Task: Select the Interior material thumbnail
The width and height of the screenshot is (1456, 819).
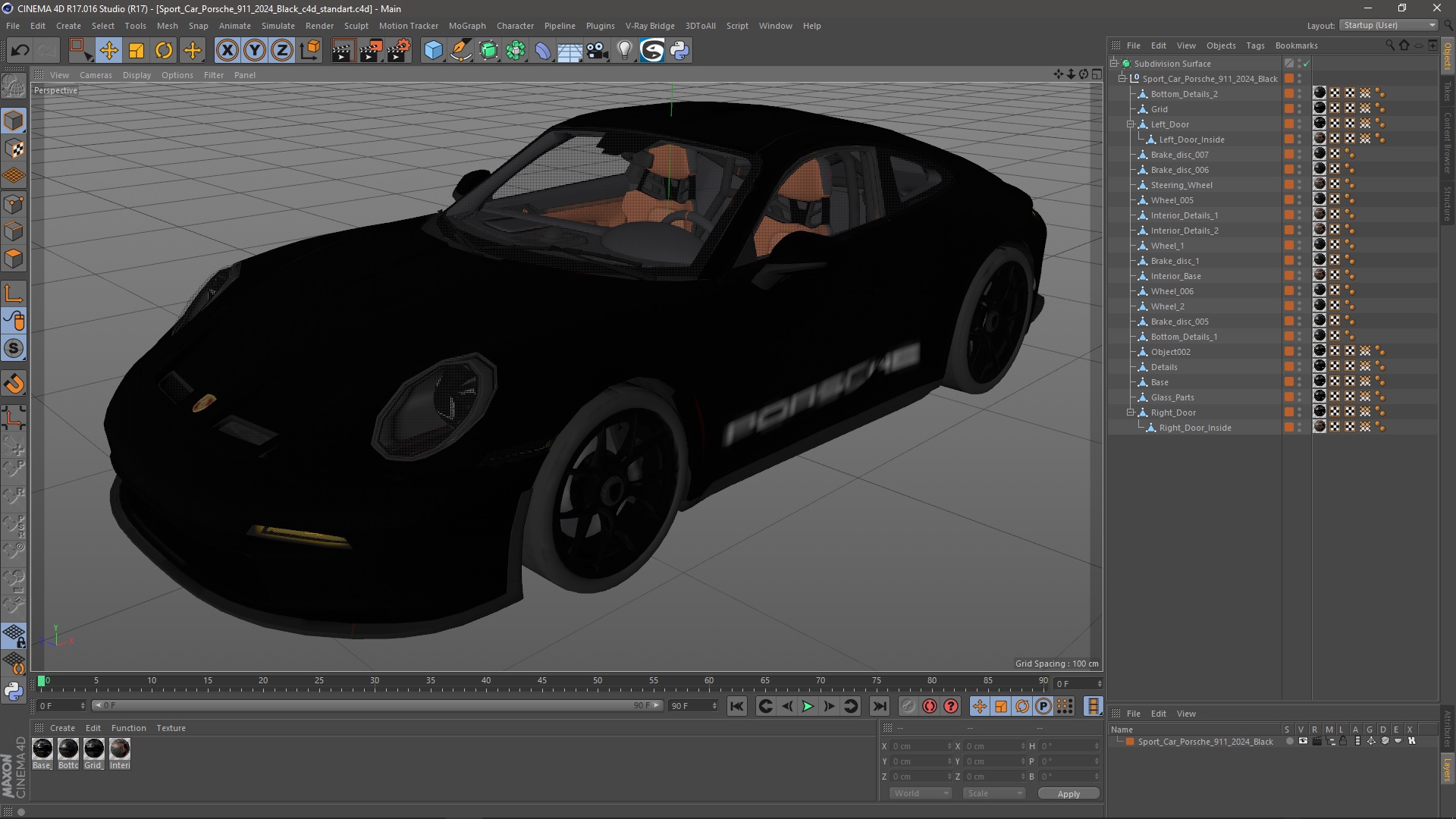Action: tap(120, 749)
